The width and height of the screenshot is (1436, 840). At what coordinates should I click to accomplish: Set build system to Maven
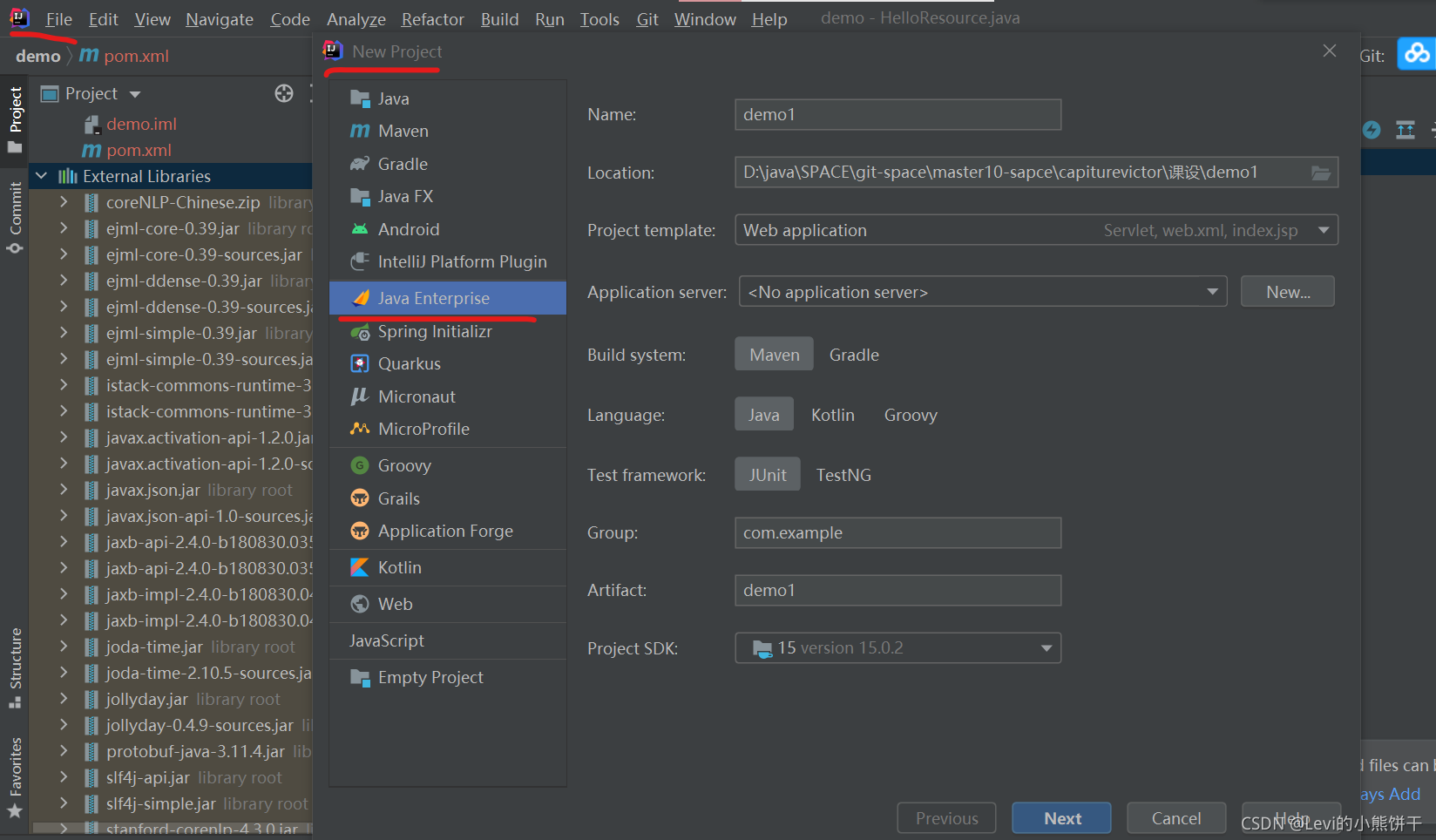pyautogui.click(x=774, y=355)
